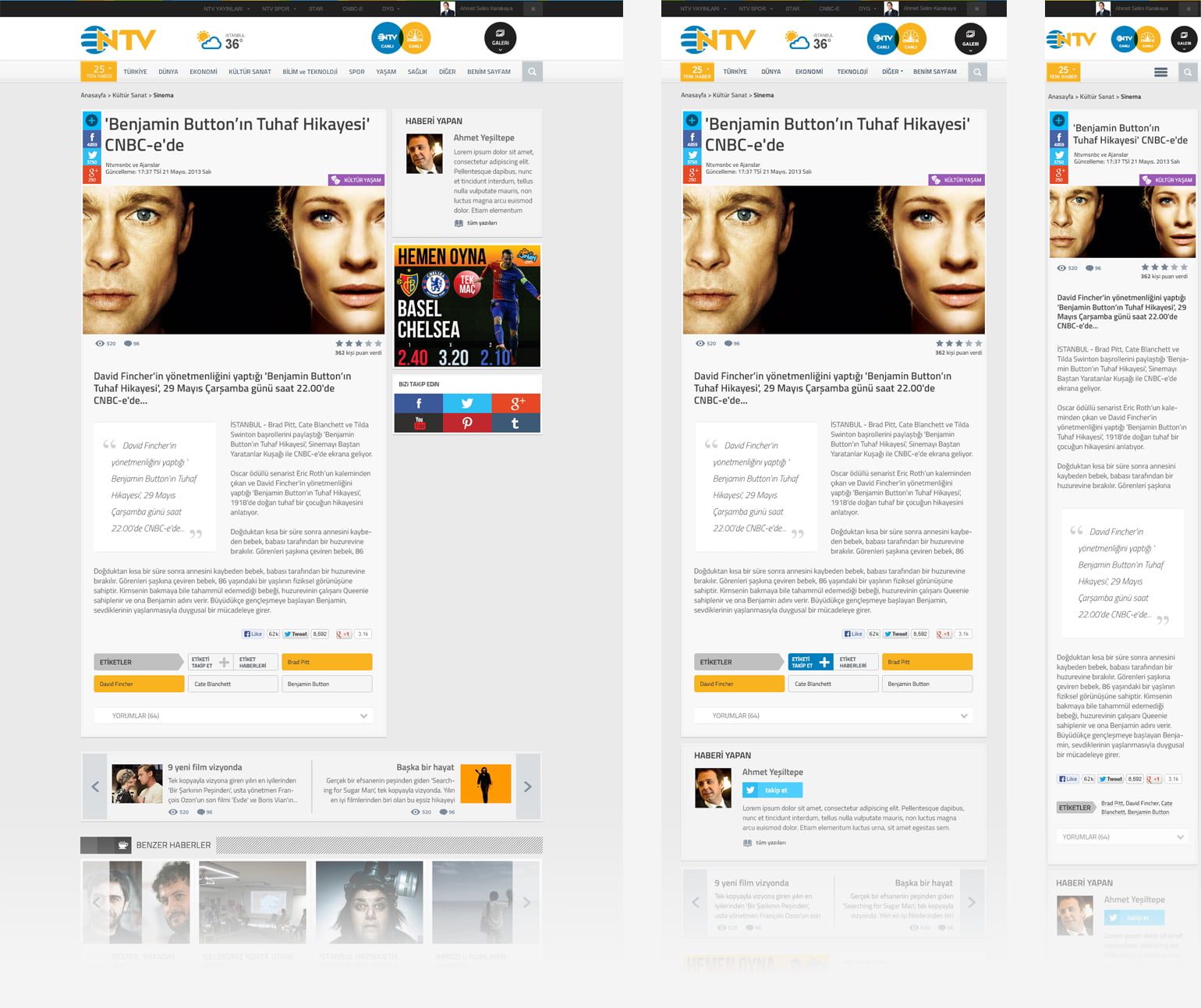Screen dimensions: 1201x1008
Task: Click the Google+ tile under Bizi Takip Edin
Action: click(515, 403)
